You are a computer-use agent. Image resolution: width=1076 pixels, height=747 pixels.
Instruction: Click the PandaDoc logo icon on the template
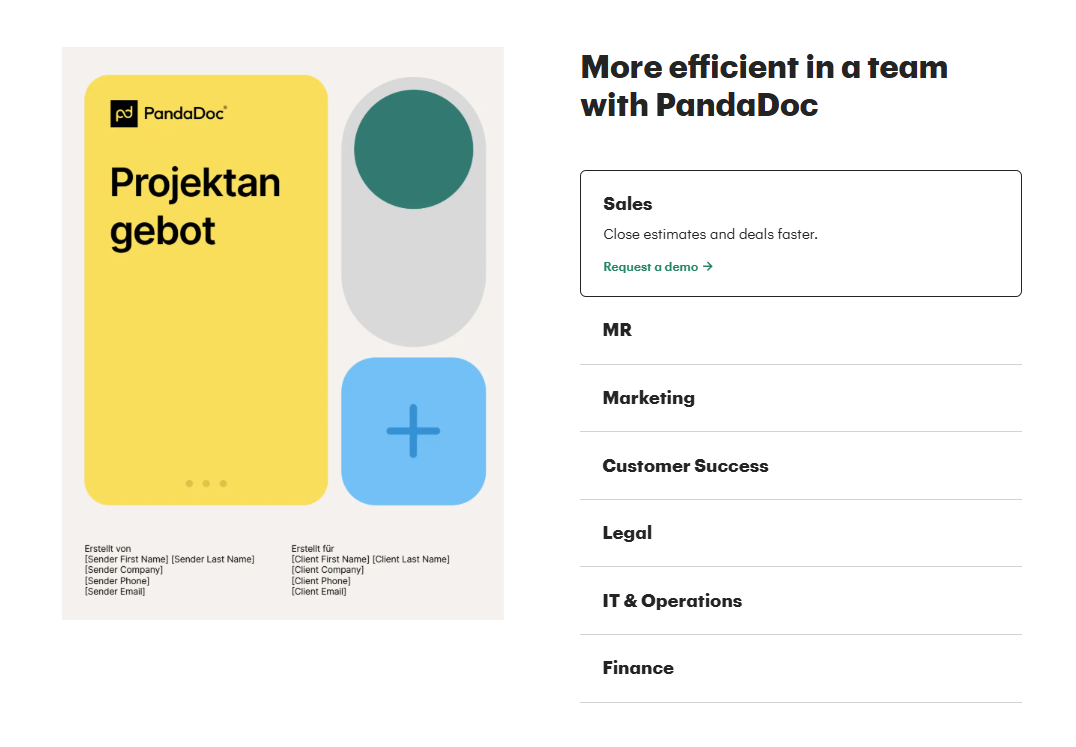tap(124, 114)
